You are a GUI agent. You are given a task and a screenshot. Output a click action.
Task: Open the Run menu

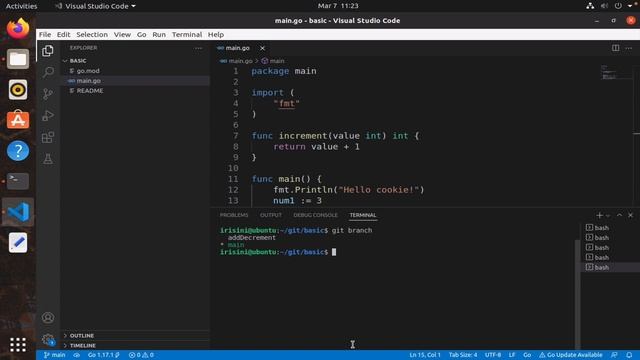coord(159,35)
